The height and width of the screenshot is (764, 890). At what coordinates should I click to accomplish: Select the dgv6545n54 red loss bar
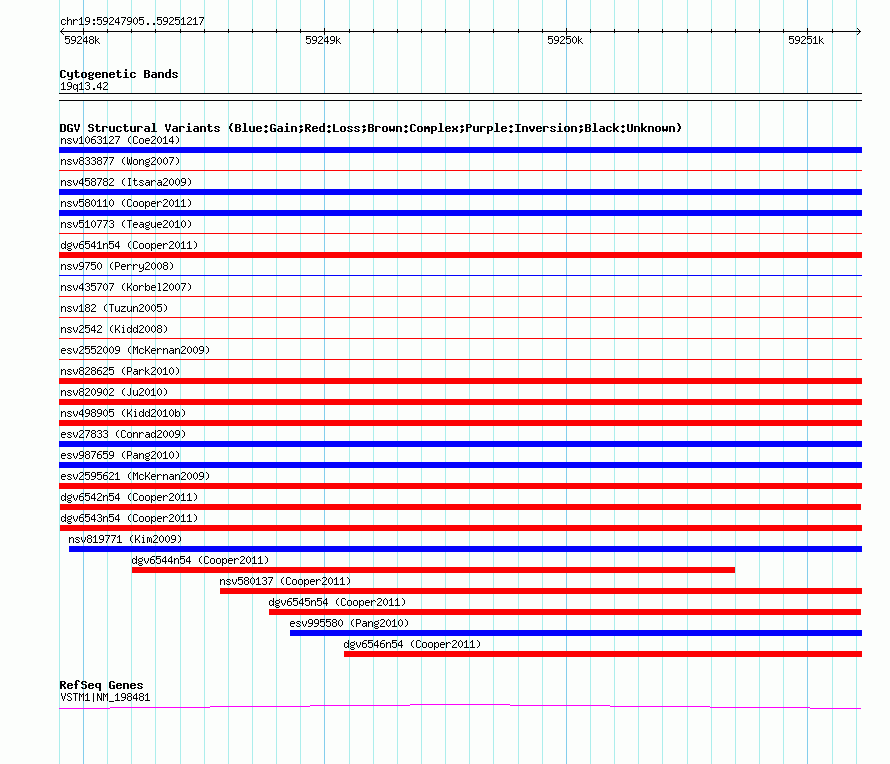565,612
